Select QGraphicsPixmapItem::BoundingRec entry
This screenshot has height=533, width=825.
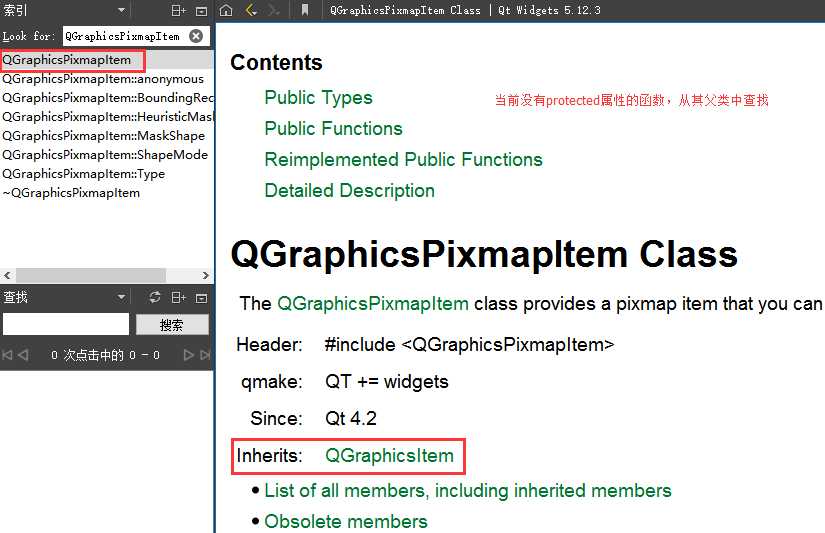click(x=107, y=98)
